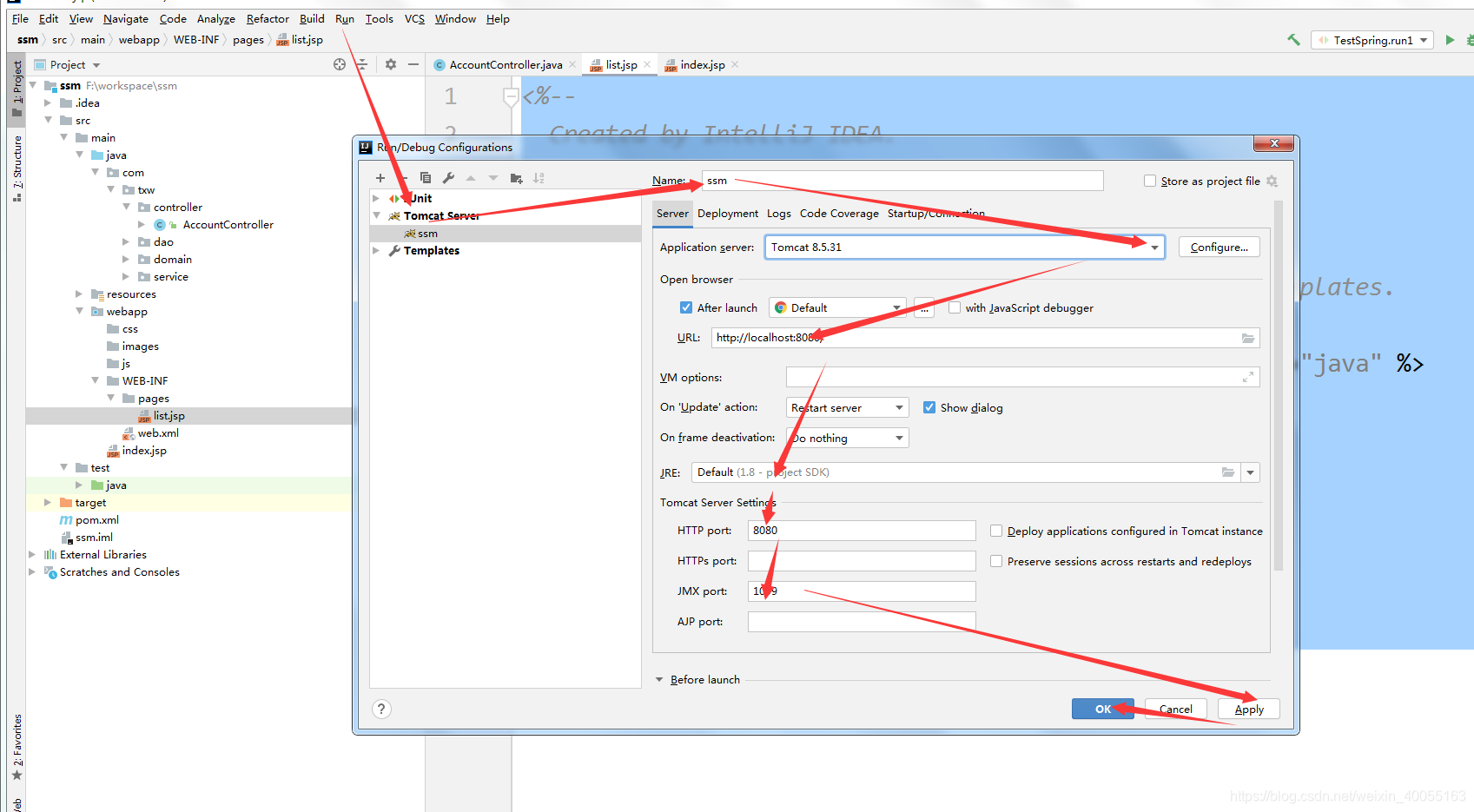Enable Deploy applications configured in Tomcat instance
Image resolution: width=1474 pixels, height=812 pixels.
[x=996, y=531]
